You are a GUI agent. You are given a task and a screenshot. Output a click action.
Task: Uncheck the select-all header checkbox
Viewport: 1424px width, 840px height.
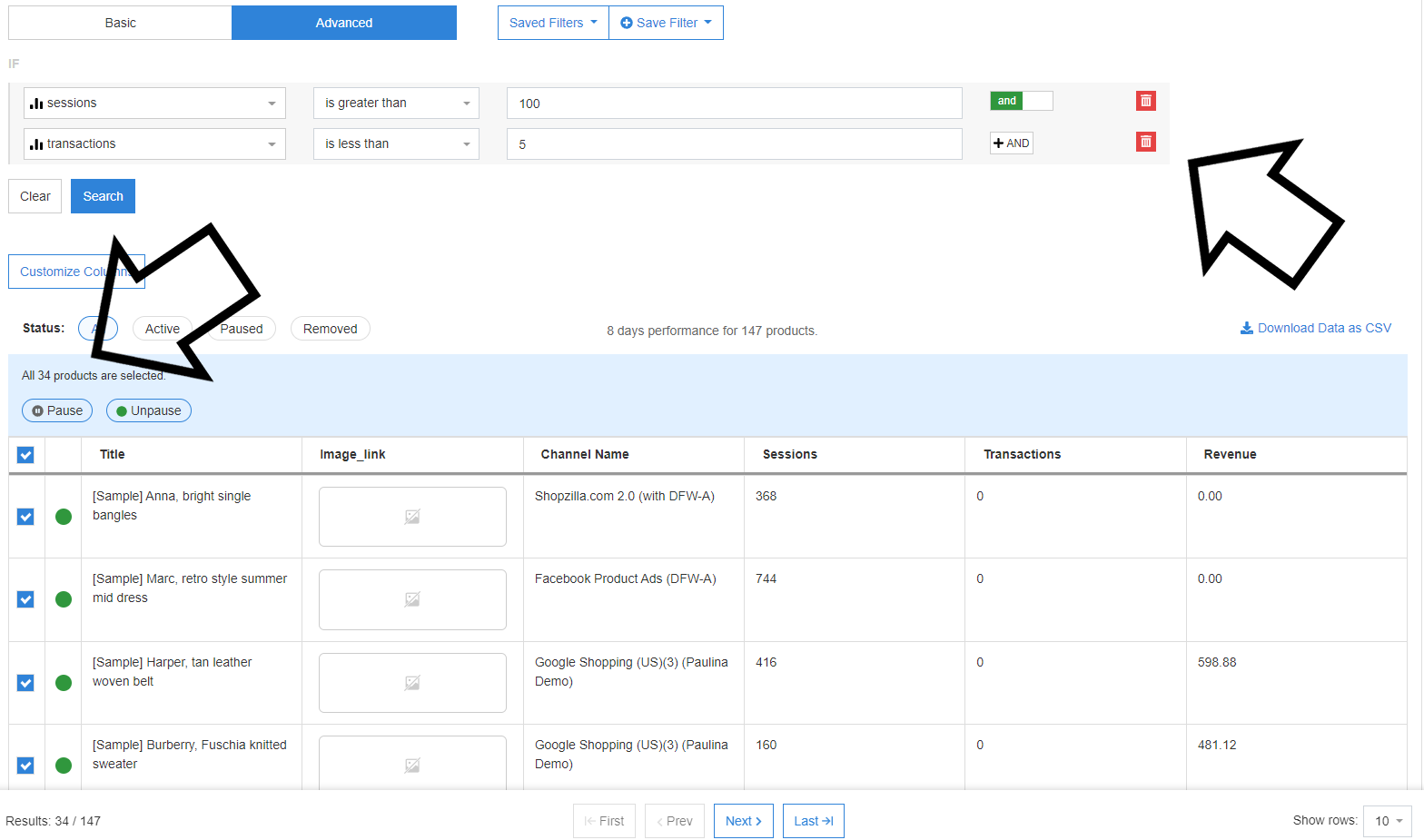point(25,455)
